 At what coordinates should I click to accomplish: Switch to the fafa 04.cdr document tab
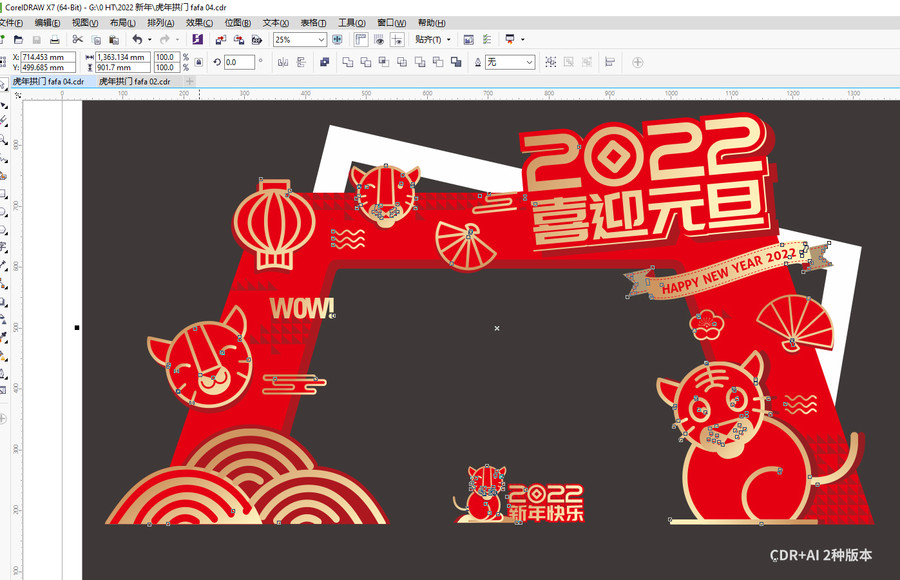point(49,82)
